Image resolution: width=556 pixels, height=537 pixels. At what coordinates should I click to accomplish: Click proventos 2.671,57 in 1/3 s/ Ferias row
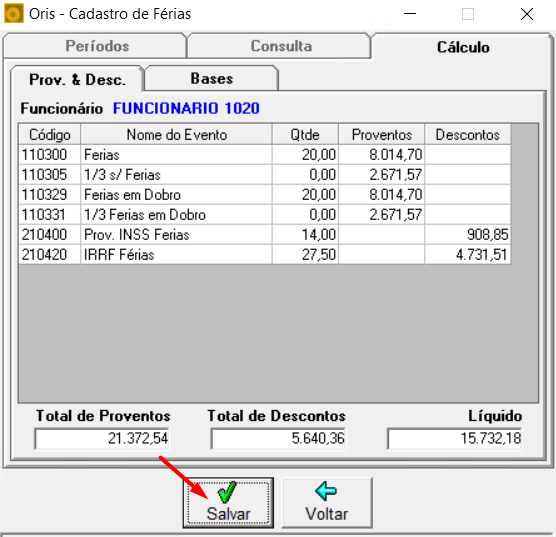pos(382,175)
